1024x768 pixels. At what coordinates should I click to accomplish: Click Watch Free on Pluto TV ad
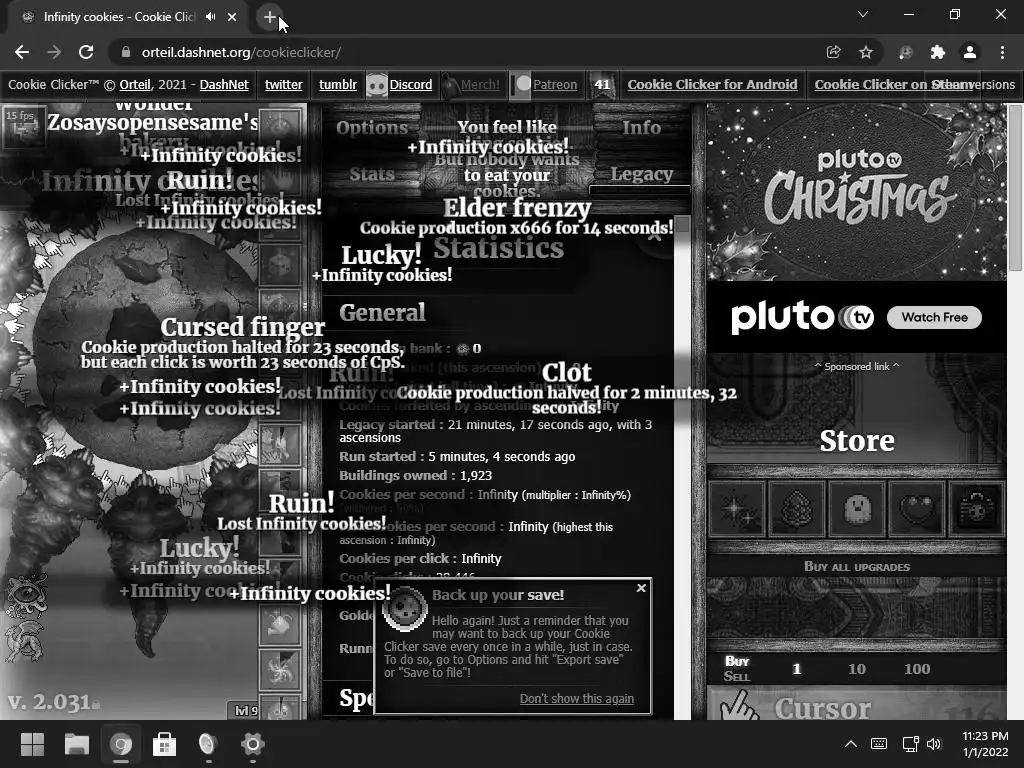934,317
